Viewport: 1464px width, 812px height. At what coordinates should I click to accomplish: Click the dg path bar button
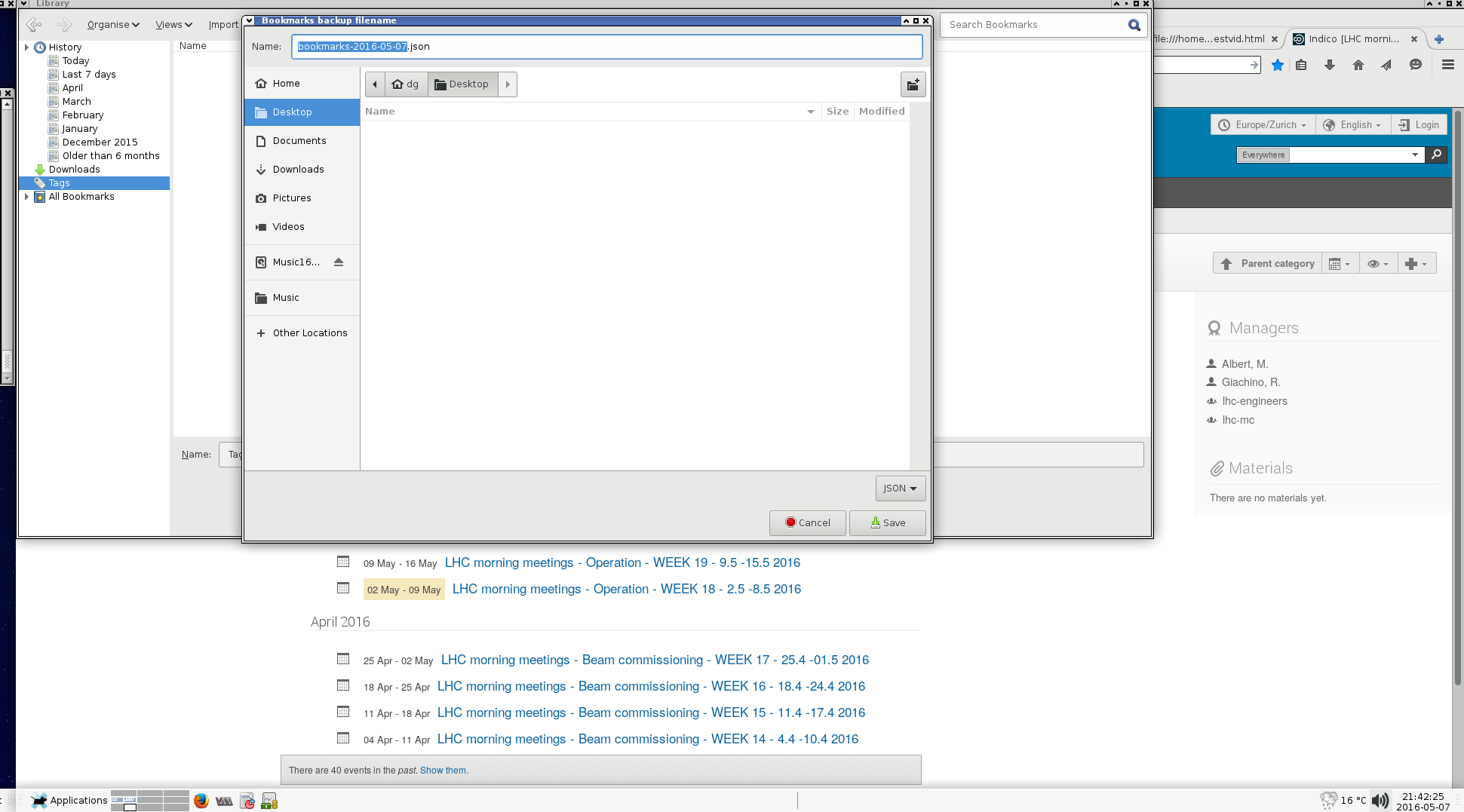pos(406,84)
